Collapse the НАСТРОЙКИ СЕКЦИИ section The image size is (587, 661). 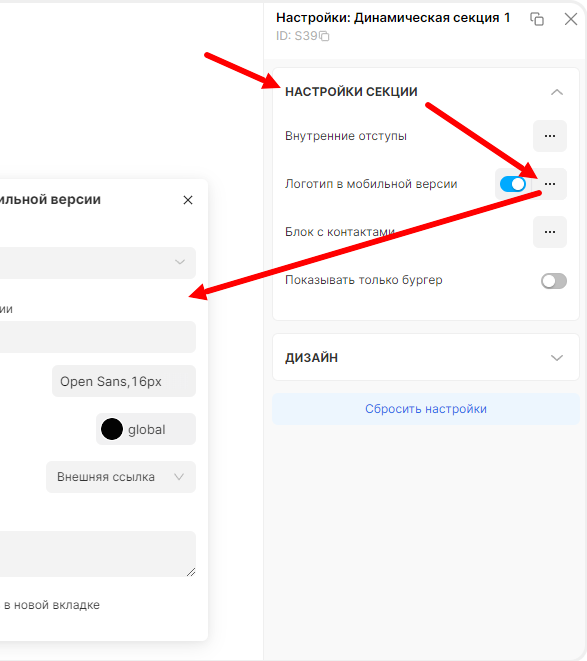pos(557,92)
